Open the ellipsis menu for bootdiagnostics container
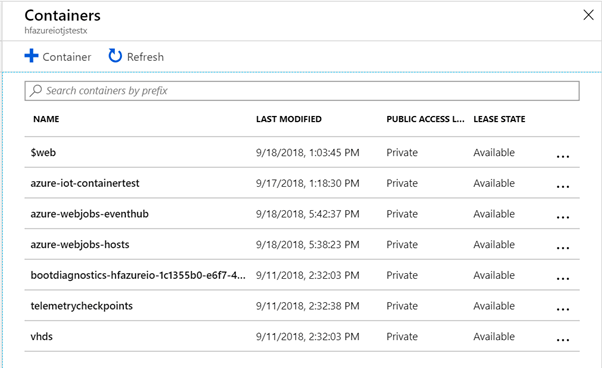Image resolution: width=602 pixels, height=368 pixels. coord(563,279)
